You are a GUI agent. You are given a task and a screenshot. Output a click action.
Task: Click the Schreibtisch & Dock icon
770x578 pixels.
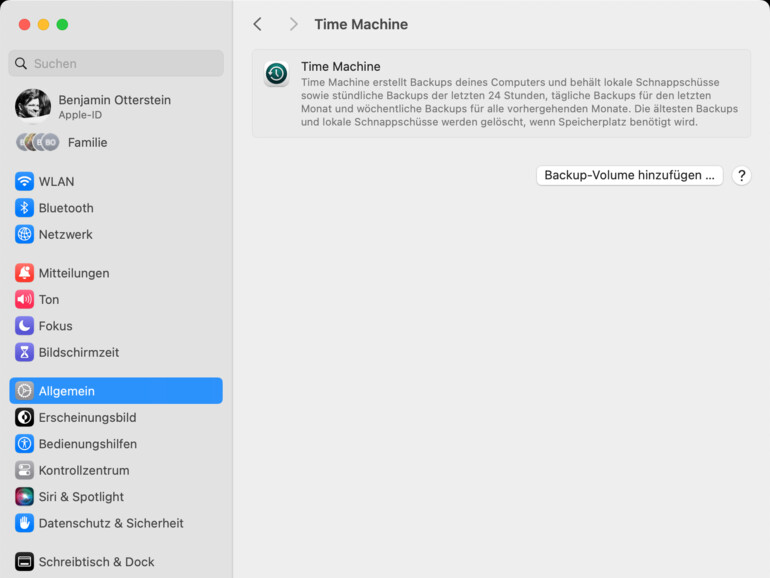(24, 562)
